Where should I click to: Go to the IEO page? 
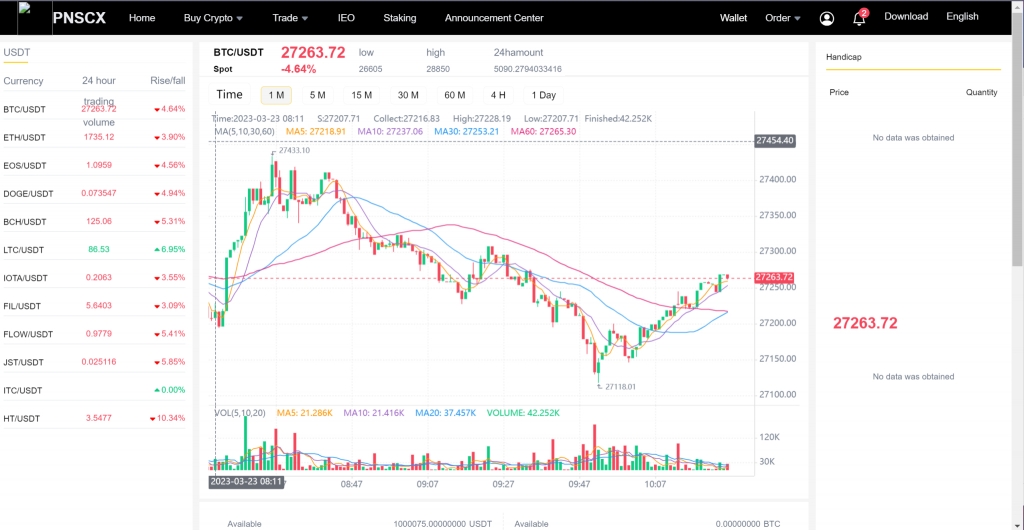click(346, 18)
